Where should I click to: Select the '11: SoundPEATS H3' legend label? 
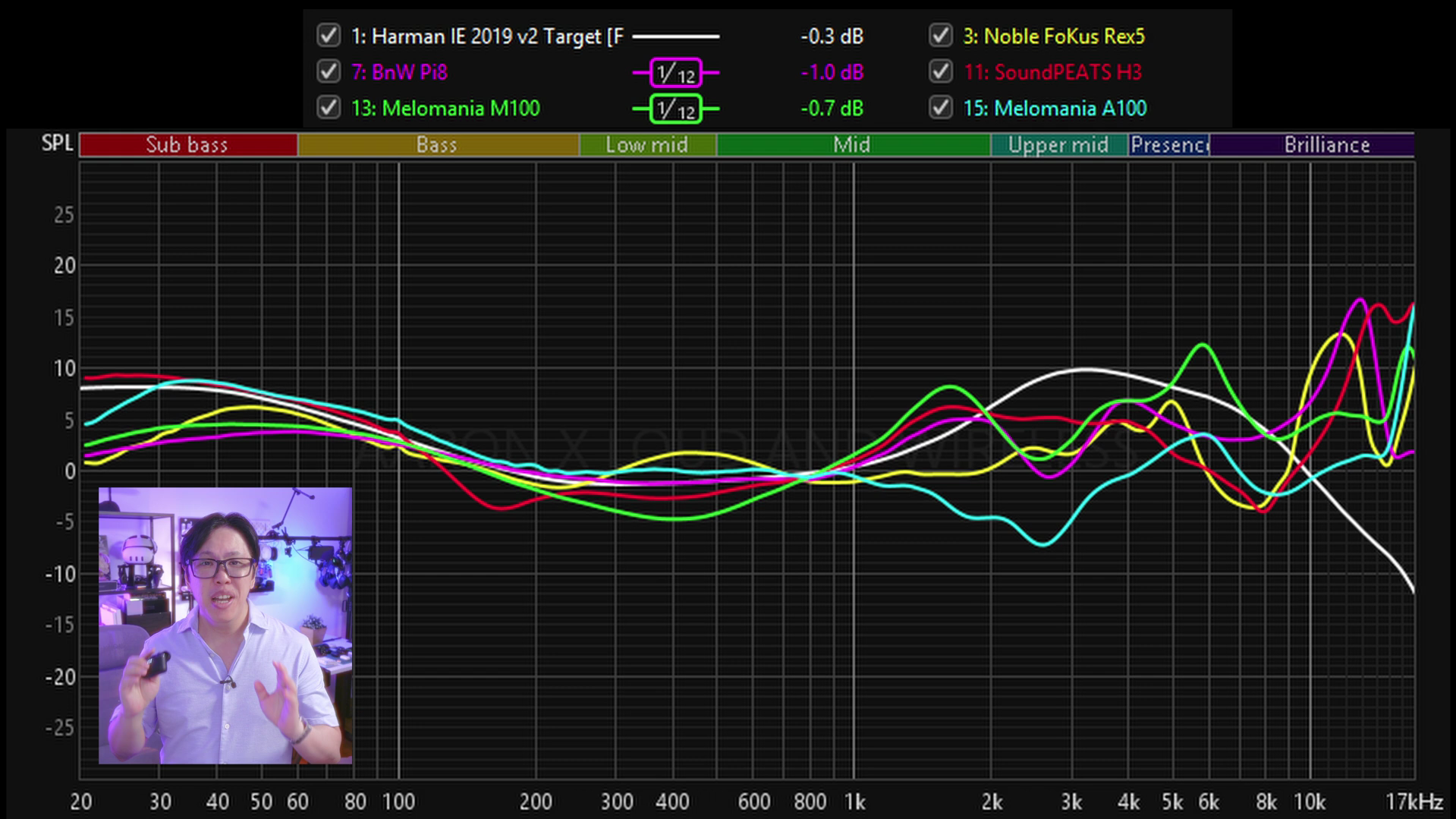(1052, 72)
